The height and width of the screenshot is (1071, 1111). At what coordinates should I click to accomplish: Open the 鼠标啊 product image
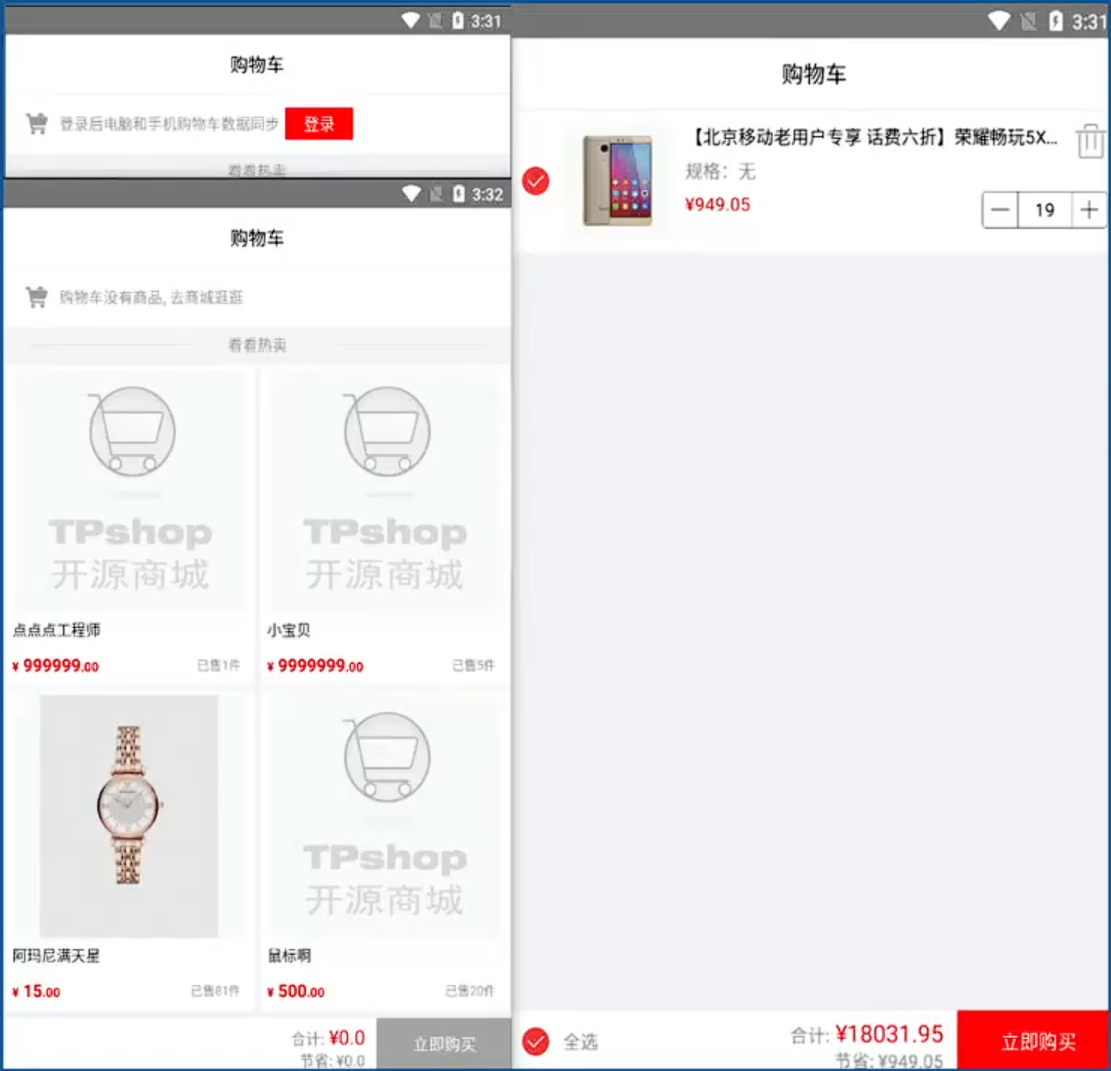tap(386, 816)
